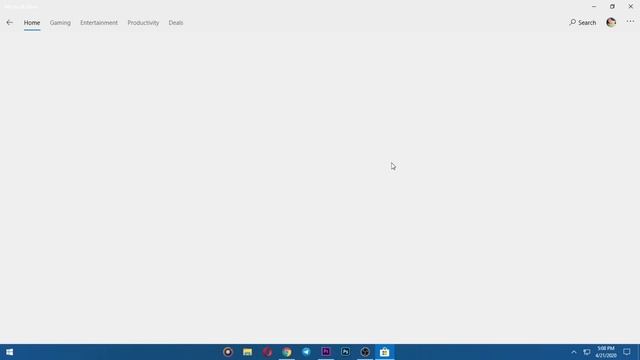This screenshot has width=640, height=360.
Task: Restore down the Microsoft Store window
Action: (x=612, y=6)
